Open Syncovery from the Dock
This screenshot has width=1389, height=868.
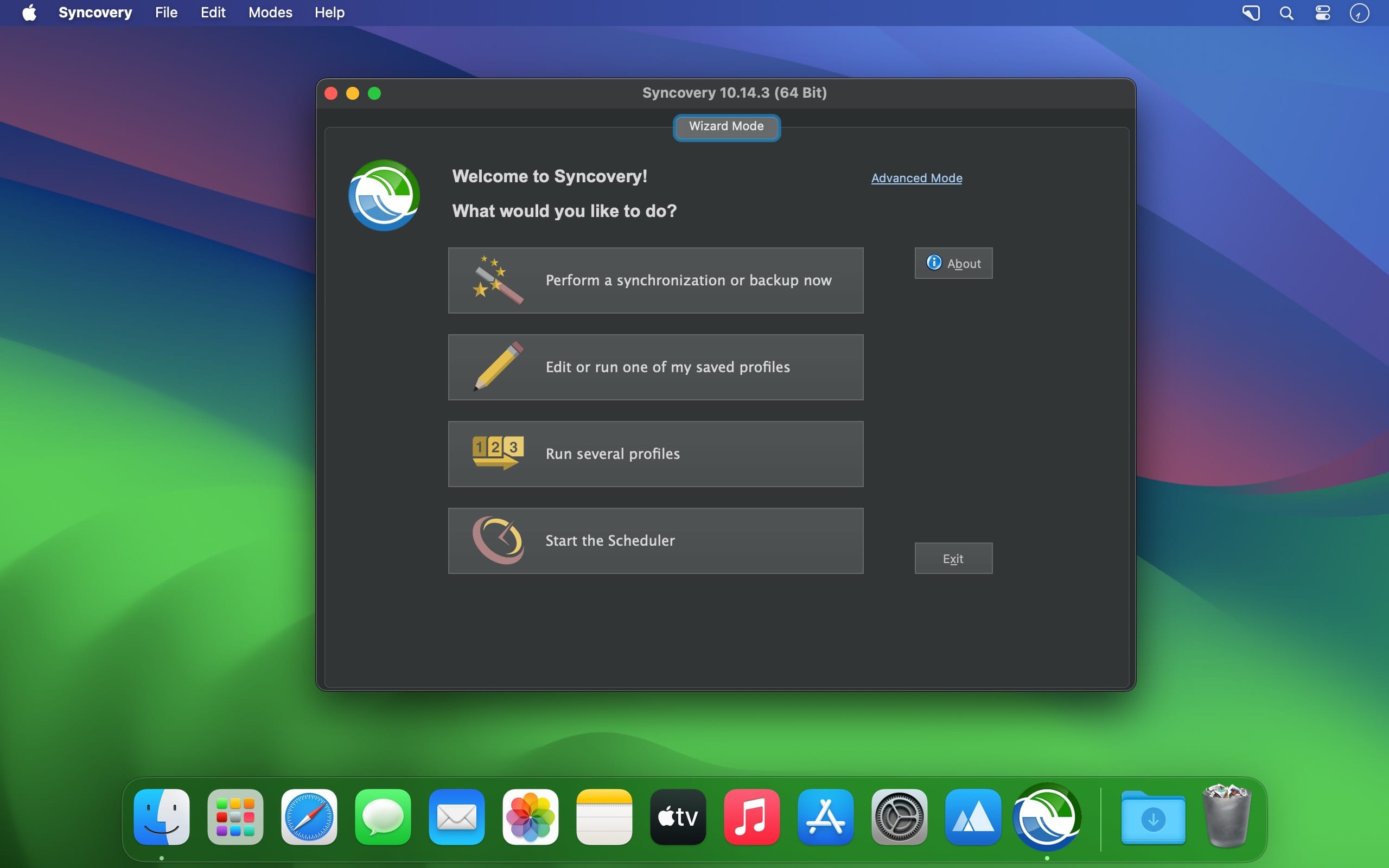click(x=1046, y=816)
